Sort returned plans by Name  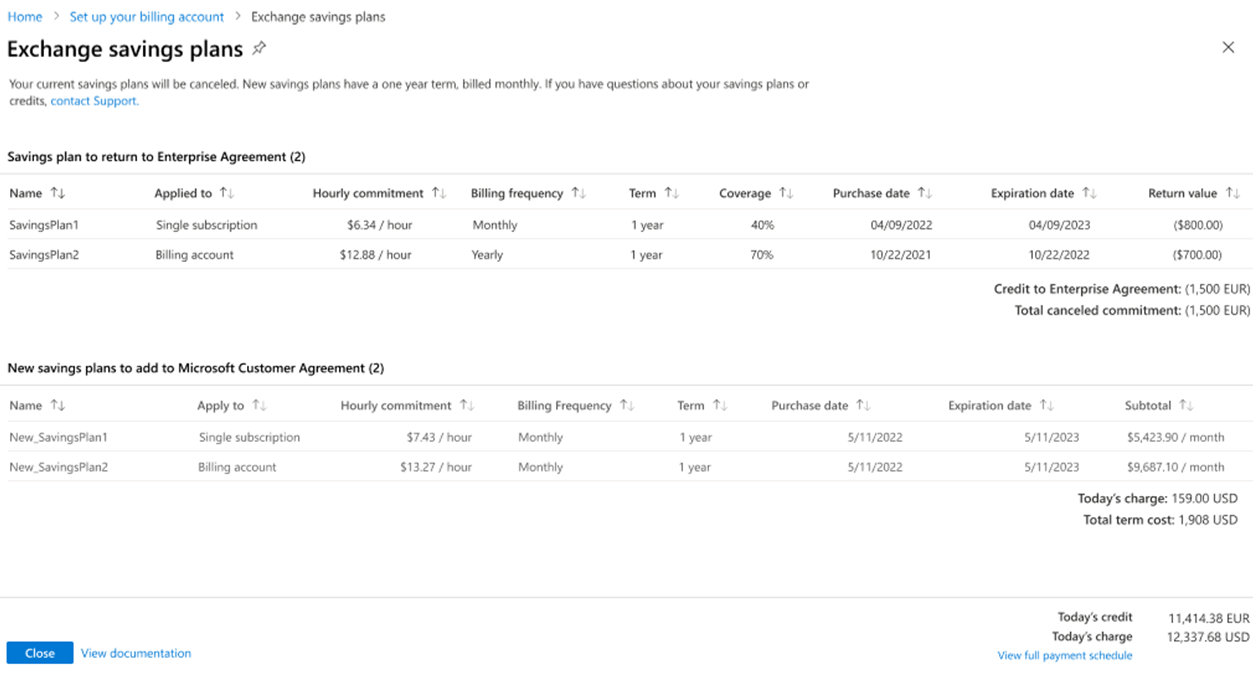57,194
